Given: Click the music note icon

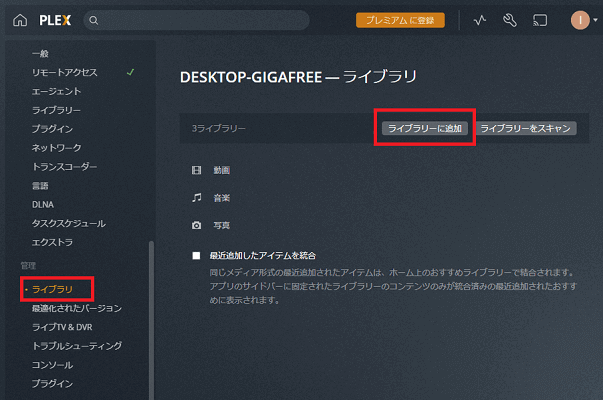Looking at the screenshot, I should coord(197,198).
